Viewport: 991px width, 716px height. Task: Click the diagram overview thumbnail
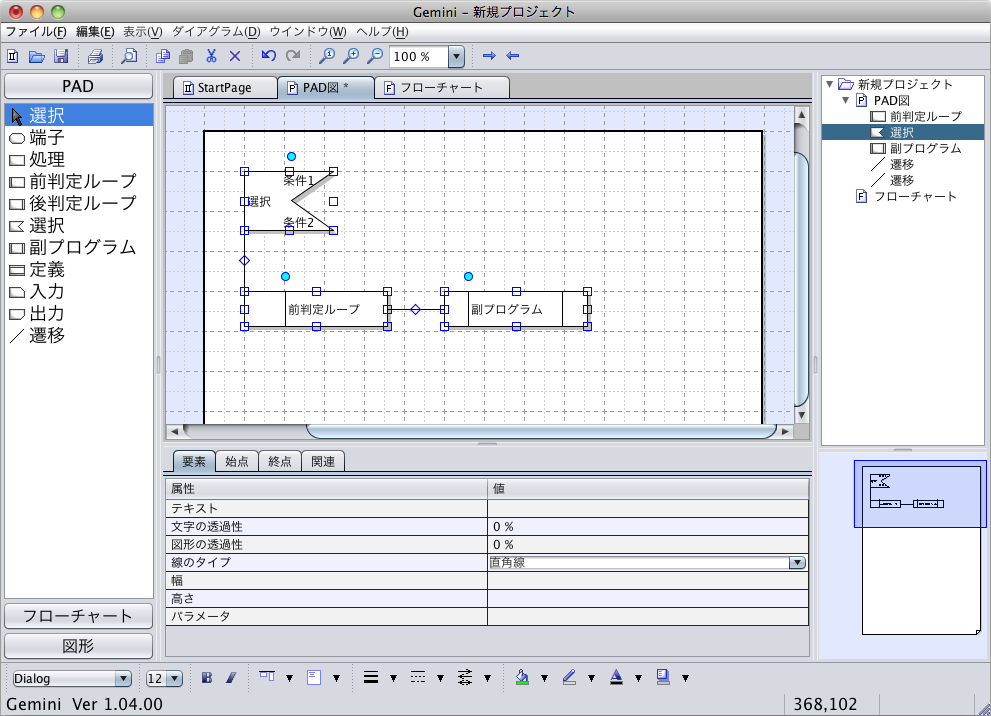point(920,550)
